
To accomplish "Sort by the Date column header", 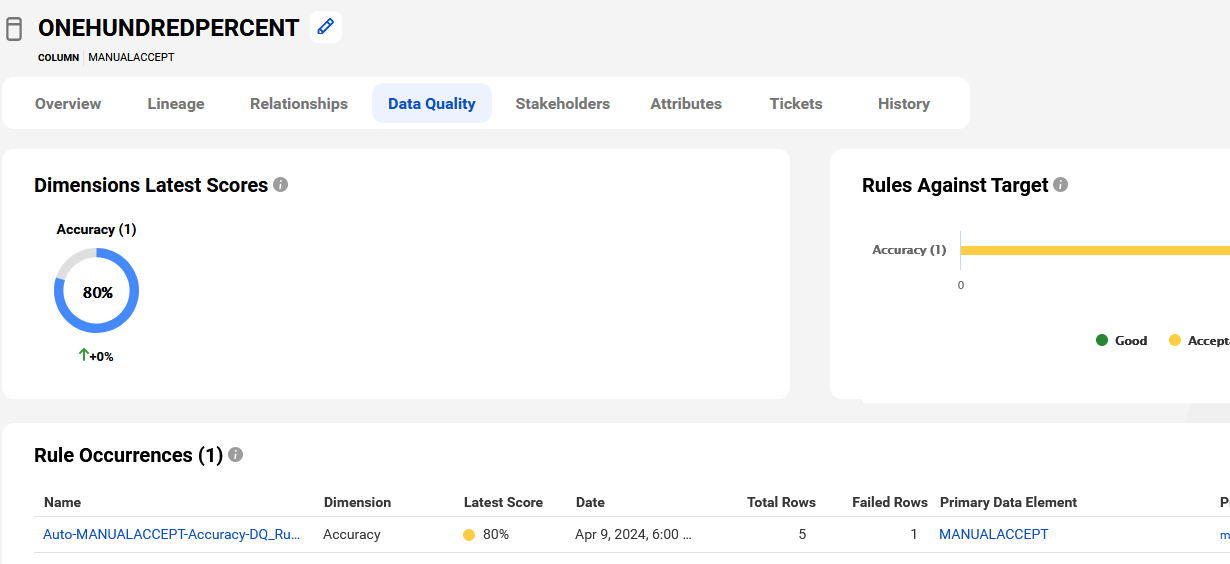I will [590, 502].
